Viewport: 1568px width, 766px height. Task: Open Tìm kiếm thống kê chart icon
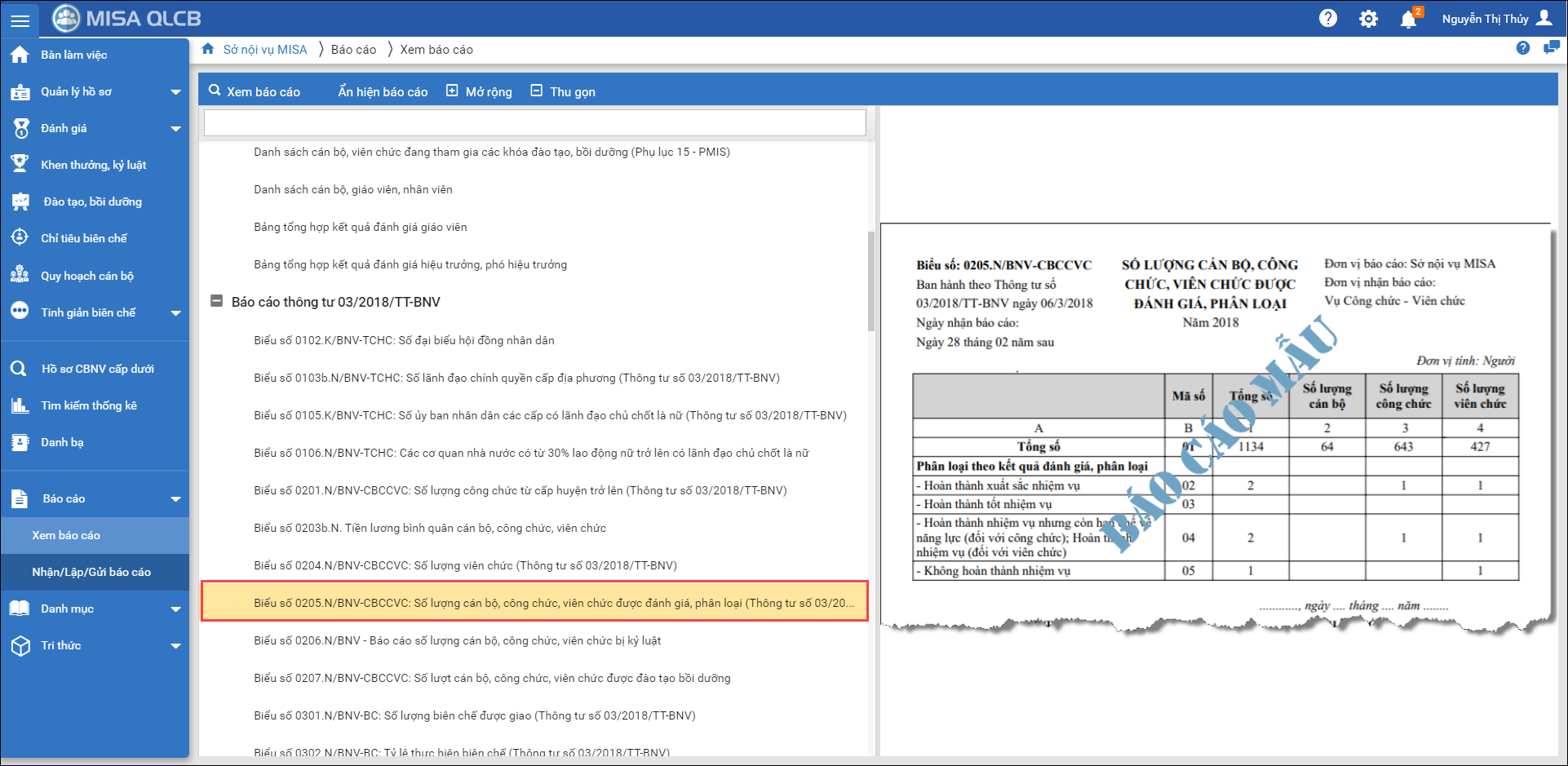tap(20, 405)
